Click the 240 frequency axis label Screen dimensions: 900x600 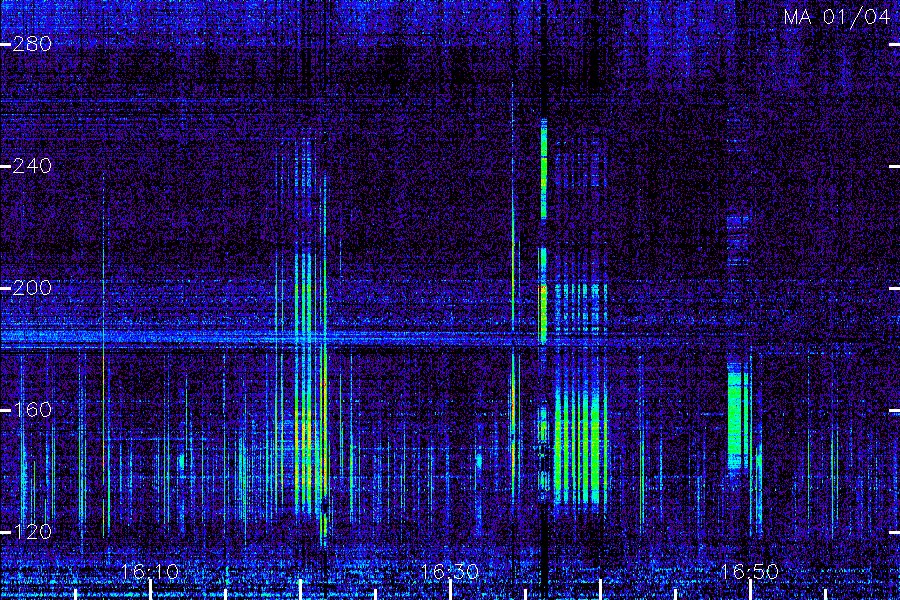click(x=32, y=166)
